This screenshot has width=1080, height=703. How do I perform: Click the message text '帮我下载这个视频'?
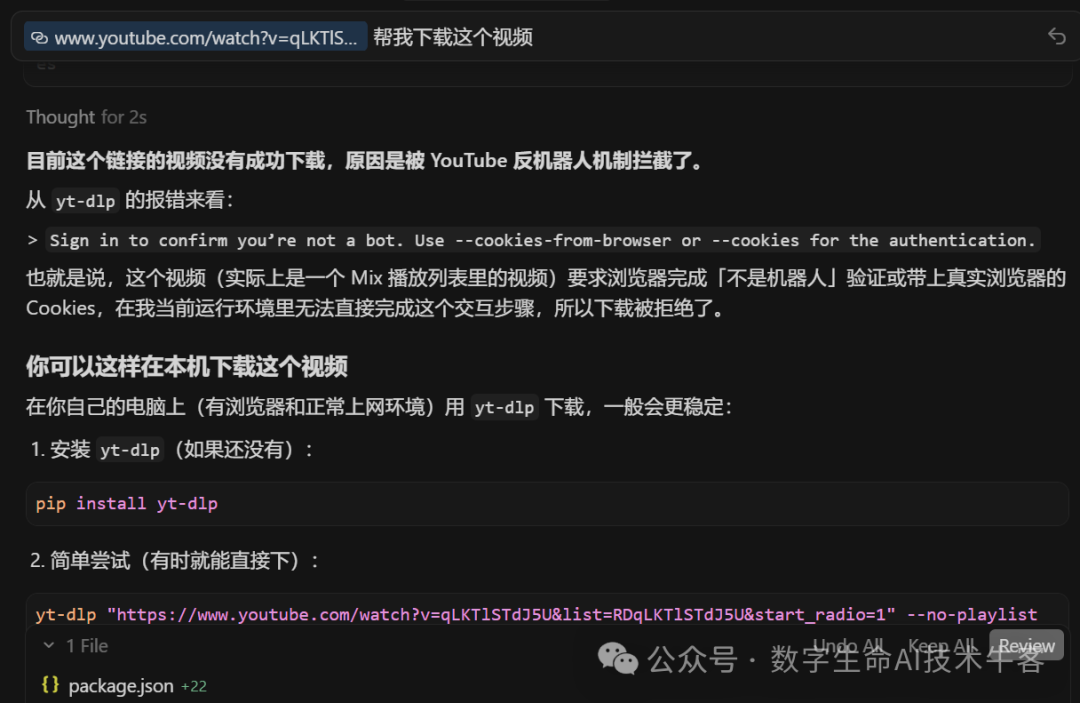453,37
